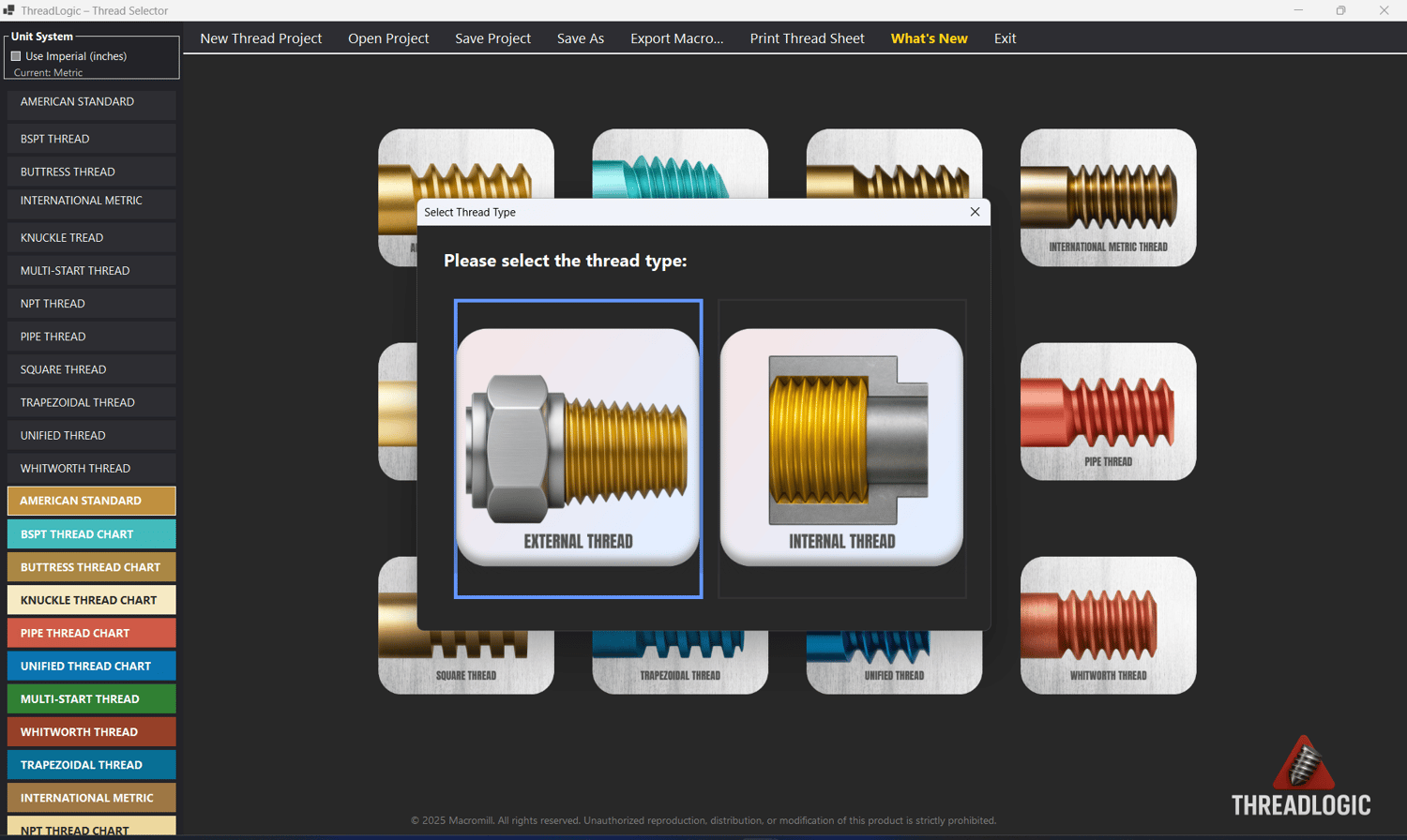Click 'Please select the thread type:' heading

565,261
